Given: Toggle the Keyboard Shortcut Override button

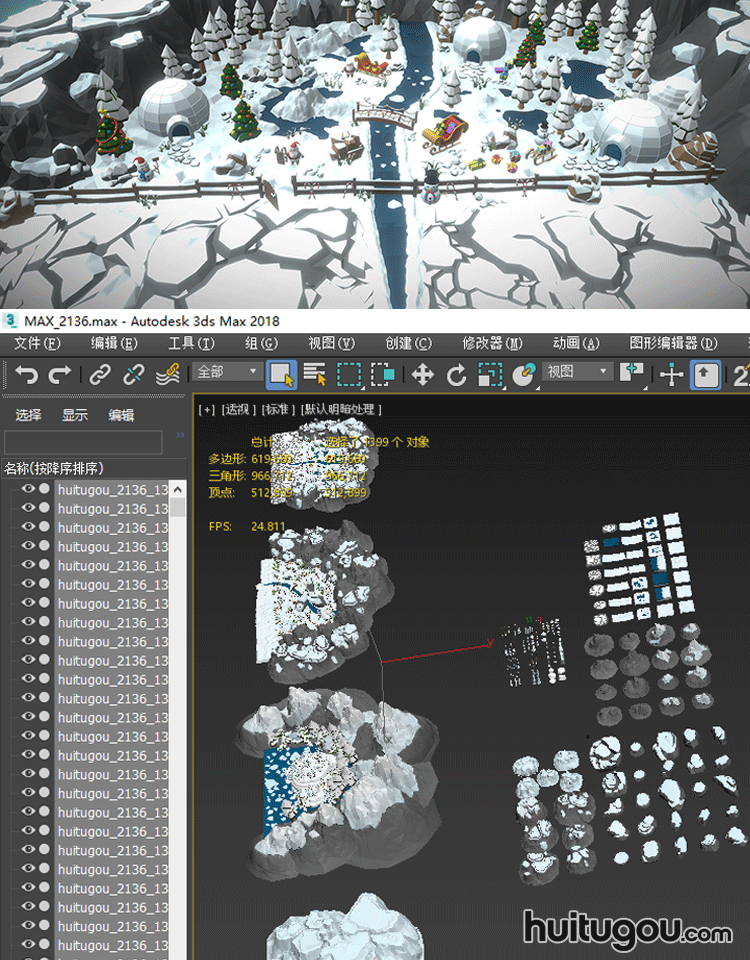Looking at the screenshot, I should (x=705, y=374).
